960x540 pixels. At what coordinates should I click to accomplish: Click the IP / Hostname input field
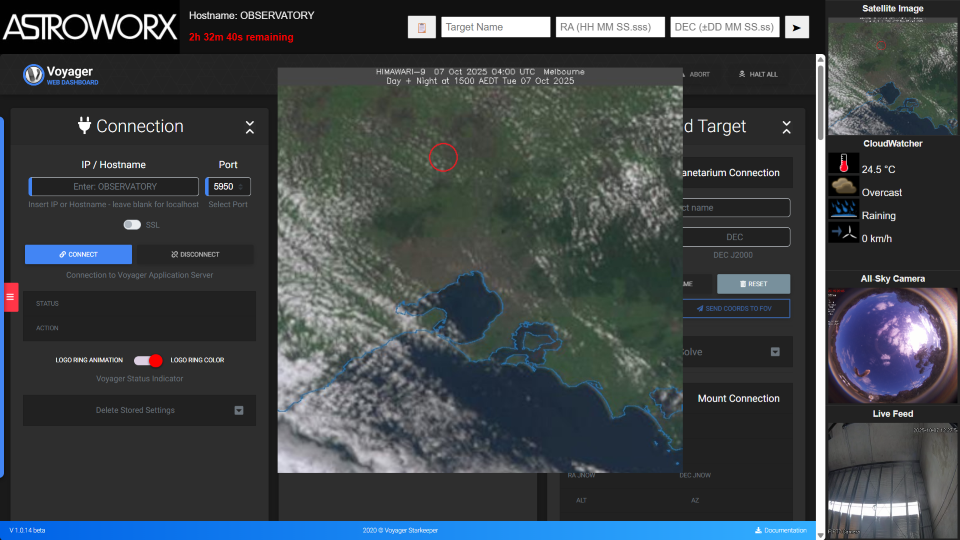115,186
